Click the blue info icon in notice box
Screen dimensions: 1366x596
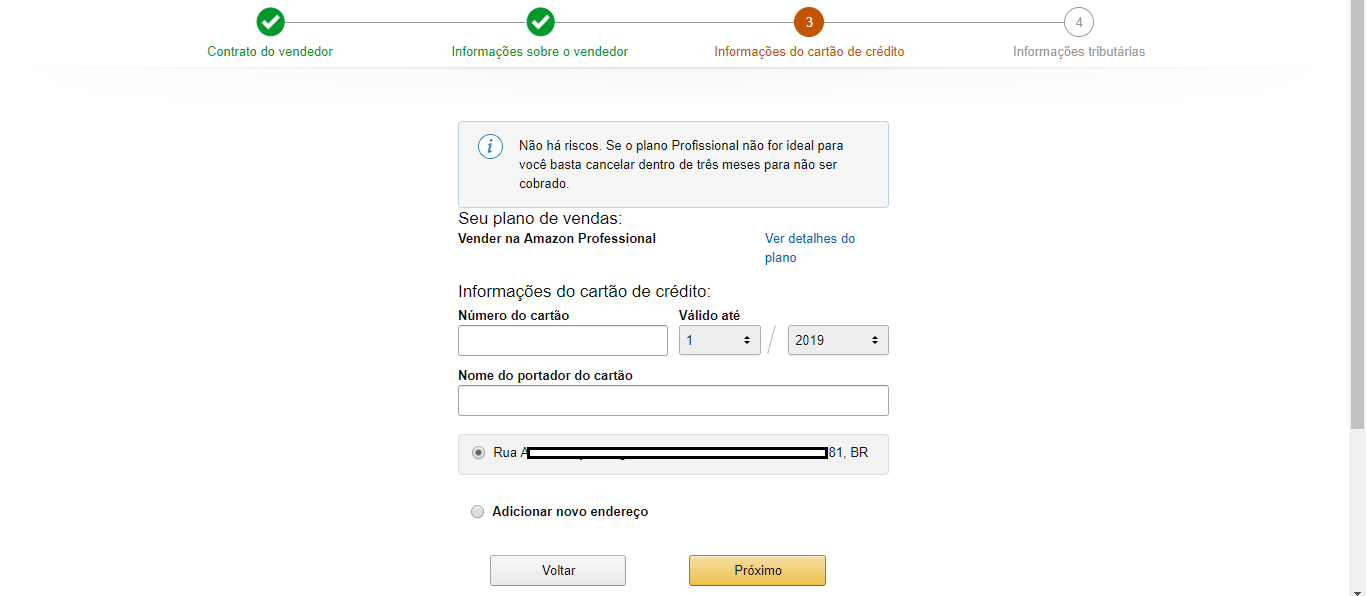pyautogui.click(x=490, y=147)
